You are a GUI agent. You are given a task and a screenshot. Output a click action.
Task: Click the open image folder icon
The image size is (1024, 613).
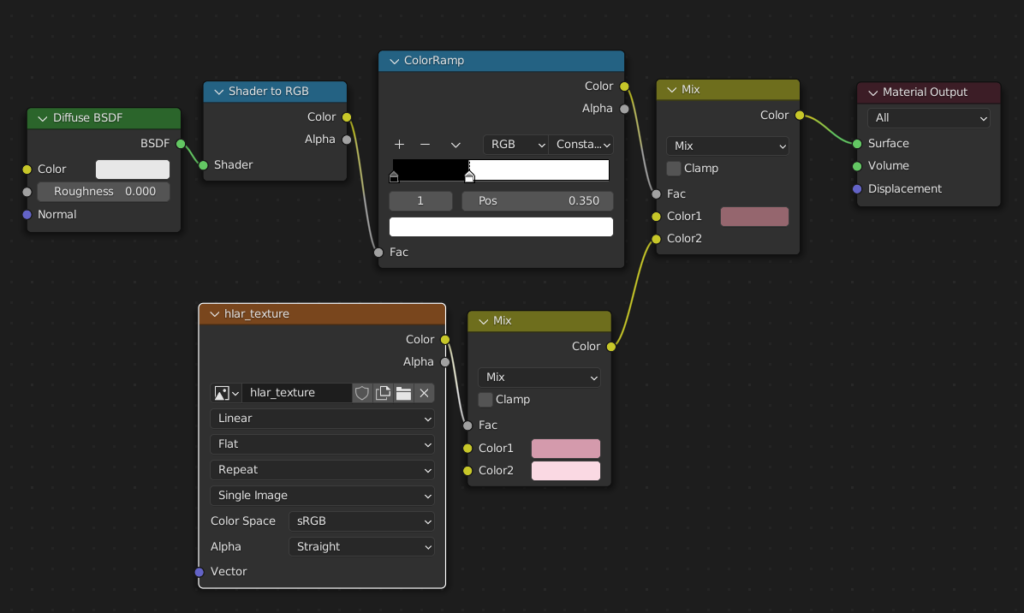point(403,393)
